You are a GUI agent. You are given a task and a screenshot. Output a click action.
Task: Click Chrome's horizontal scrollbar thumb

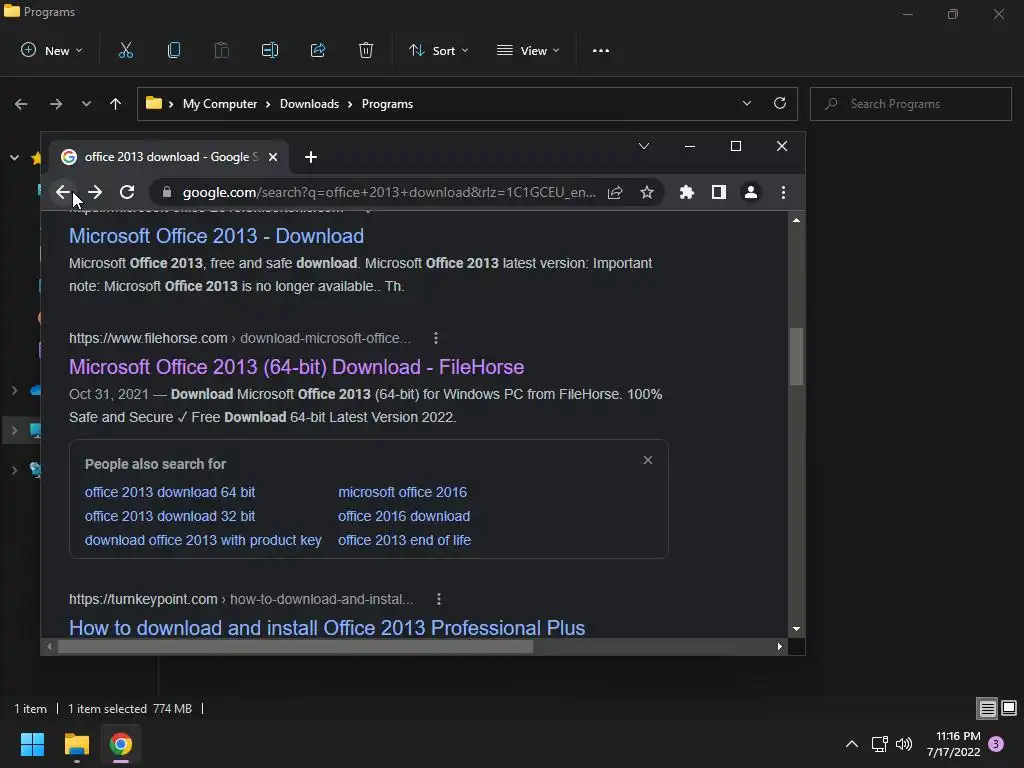(x=295, y=647)
